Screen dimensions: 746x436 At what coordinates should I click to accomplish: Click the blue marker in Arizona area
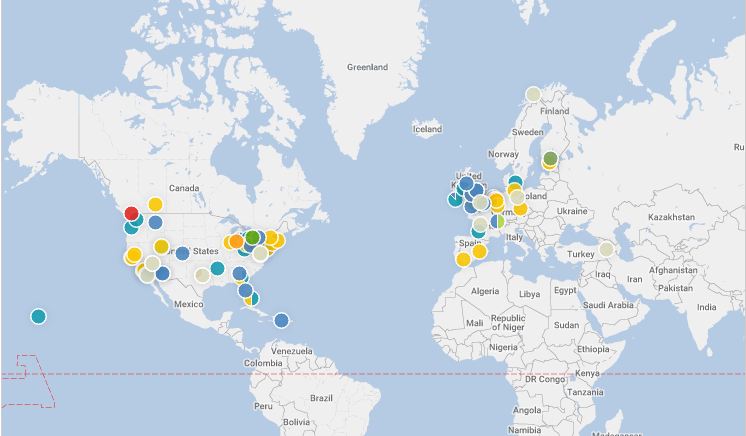coord(162,273)
